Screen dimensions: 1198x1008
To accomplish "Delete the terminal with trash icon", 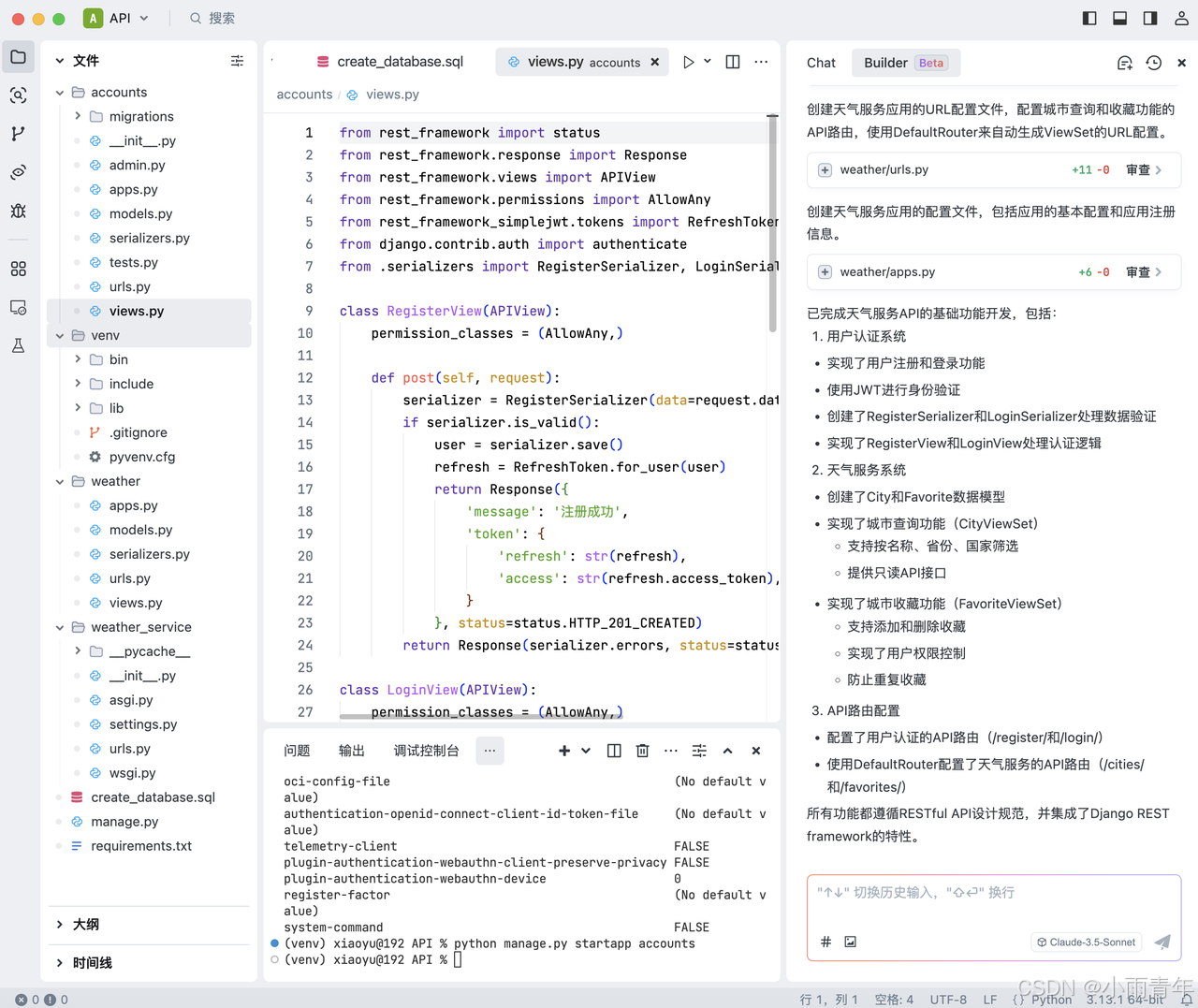I will click(642, 751).
